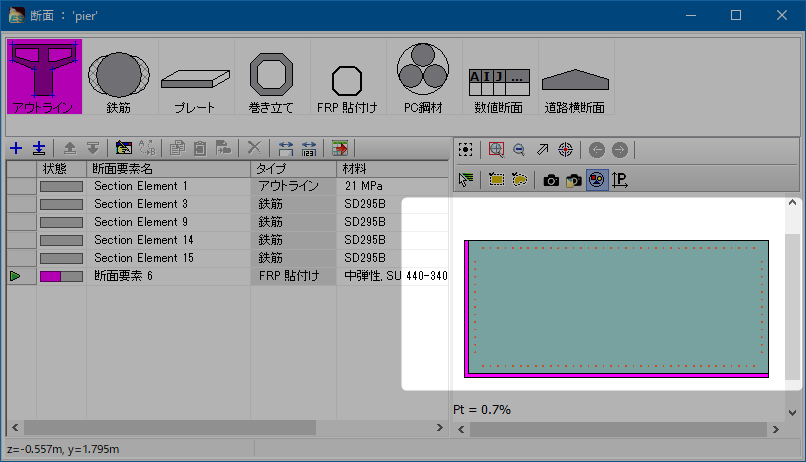
Task: Select the Section Element 9 row
Action: point(227,222)
